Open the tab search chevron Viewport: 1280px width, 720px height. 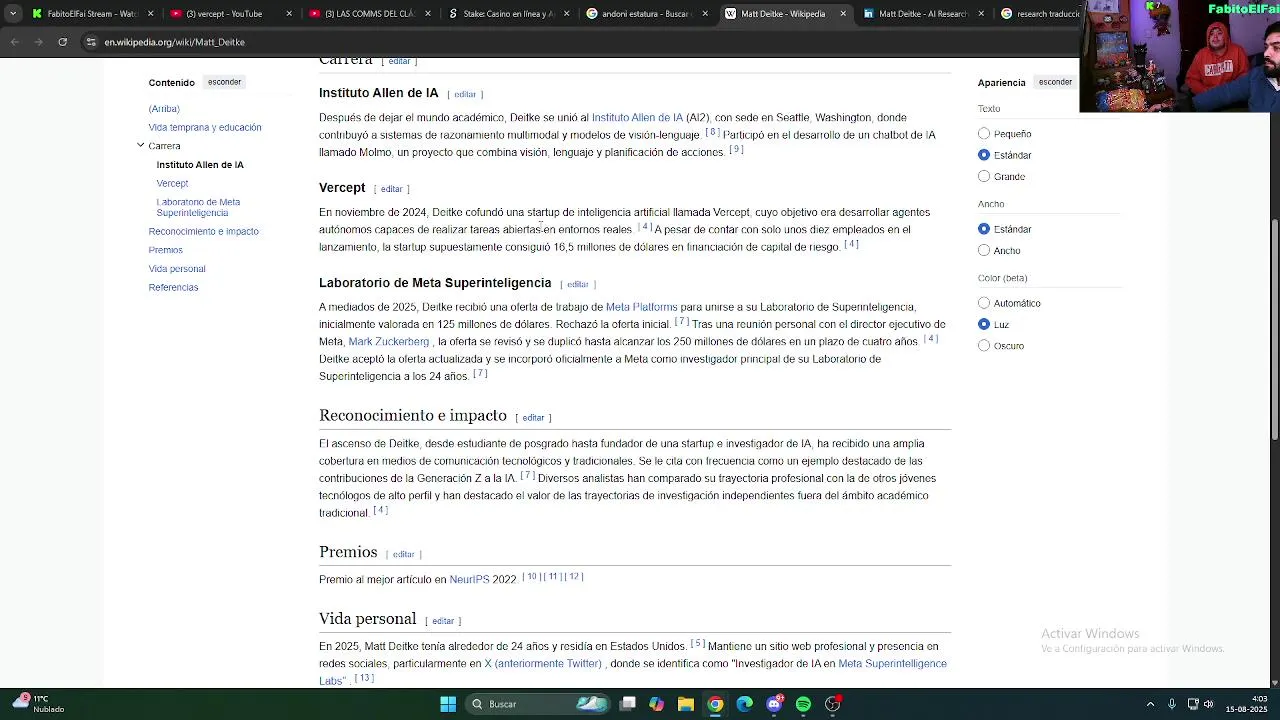point(12,14)
